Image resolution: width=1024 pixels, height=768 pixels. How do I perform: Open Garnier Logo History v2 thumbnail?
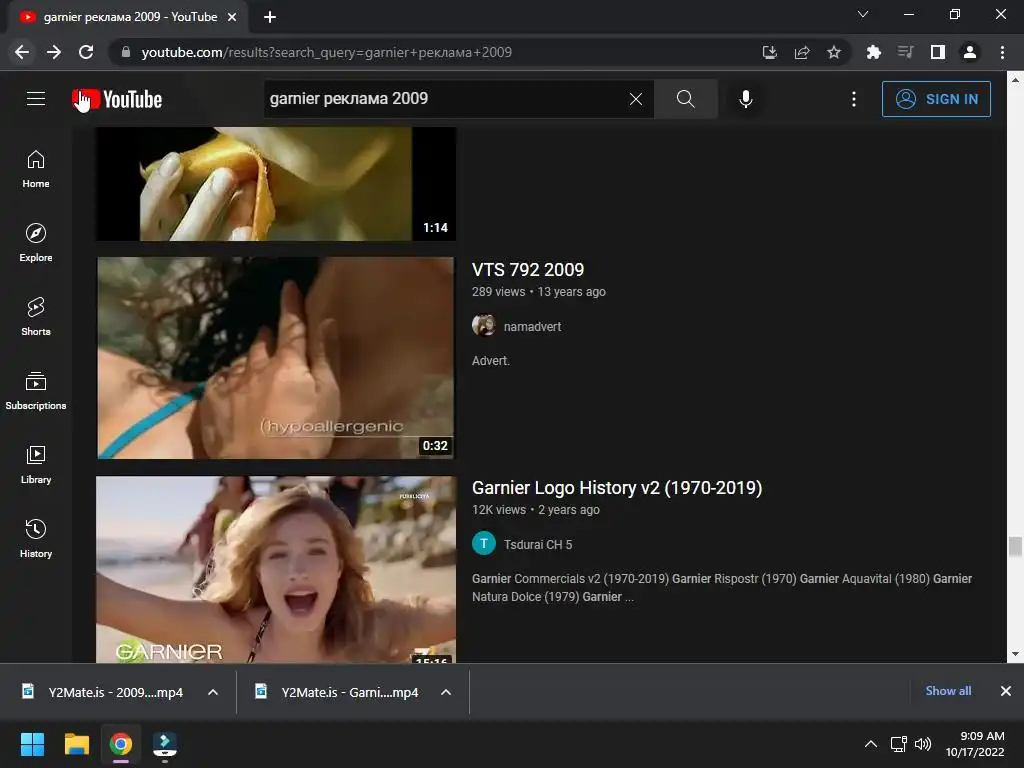[x=276, y=569]
